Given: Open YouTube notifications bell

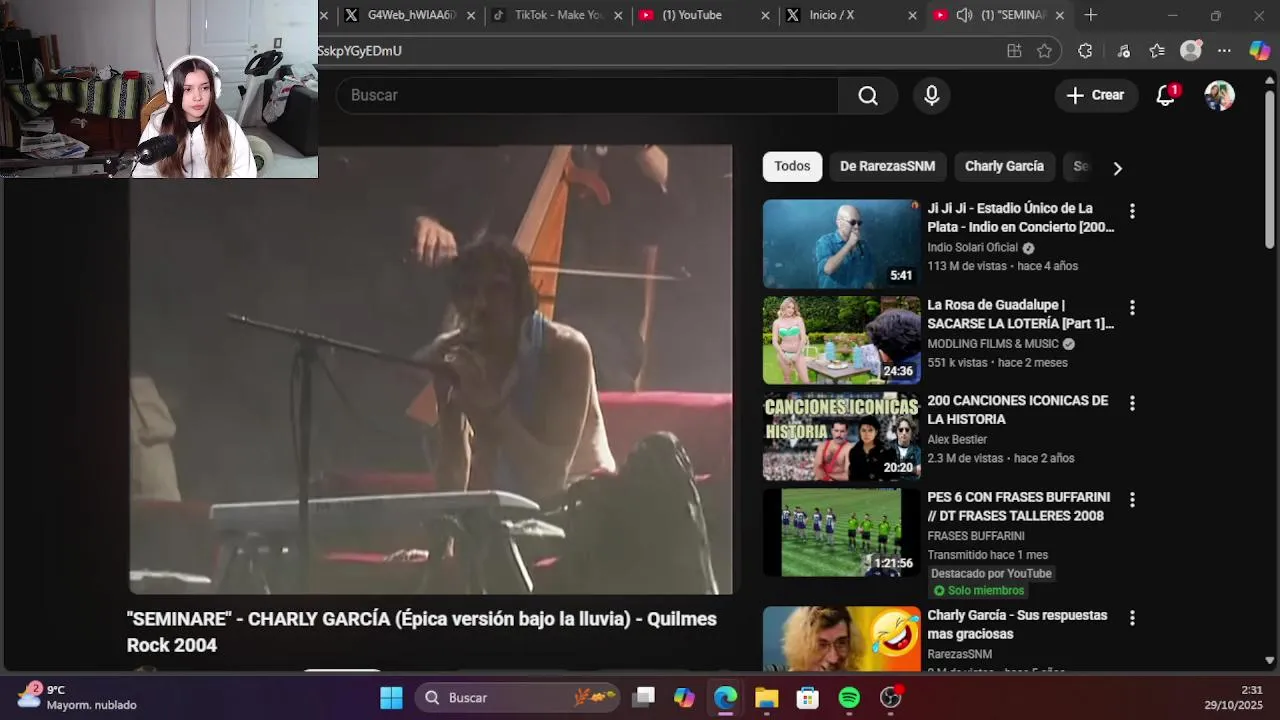Looking at the screenshot, I should pos(1165,95).
